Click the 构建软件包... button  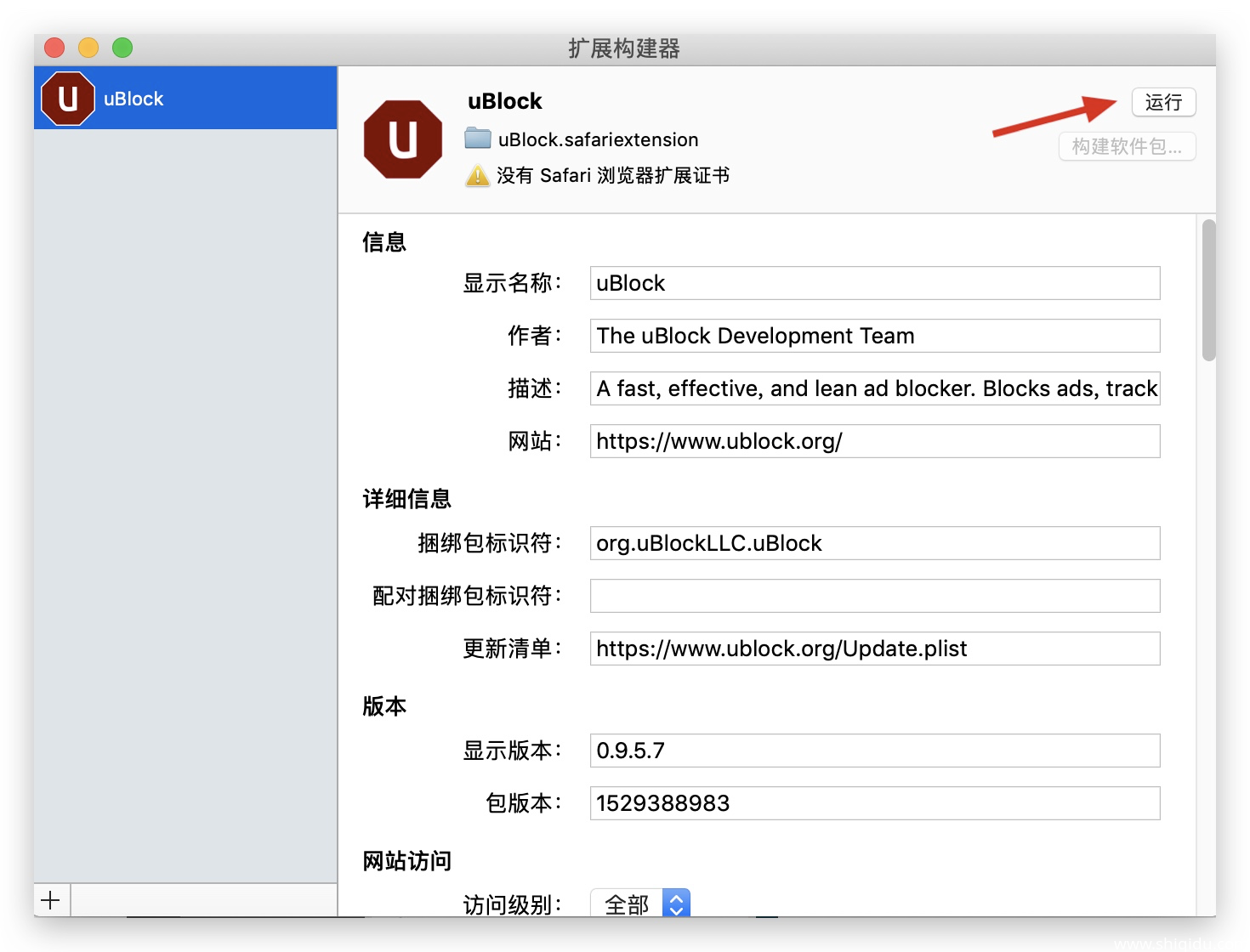pos(1128,146)
